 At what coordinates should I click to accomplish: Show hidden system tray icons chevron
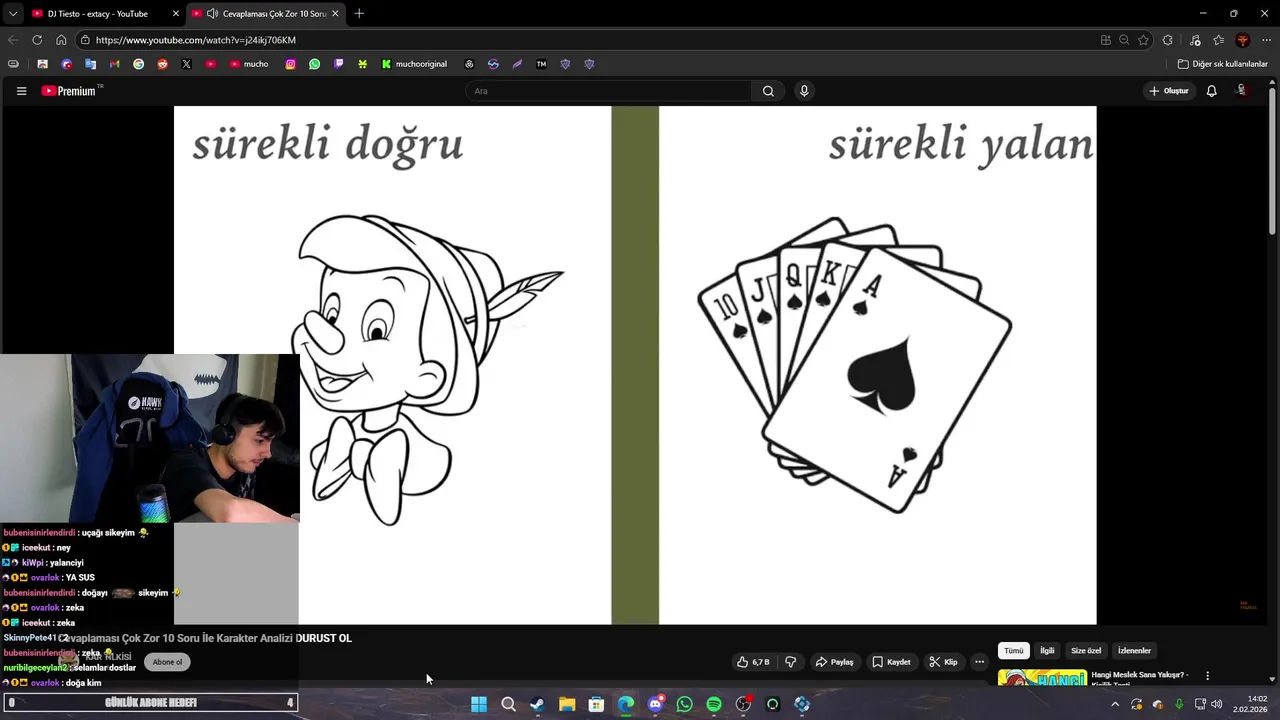[x=1115, y=704]
